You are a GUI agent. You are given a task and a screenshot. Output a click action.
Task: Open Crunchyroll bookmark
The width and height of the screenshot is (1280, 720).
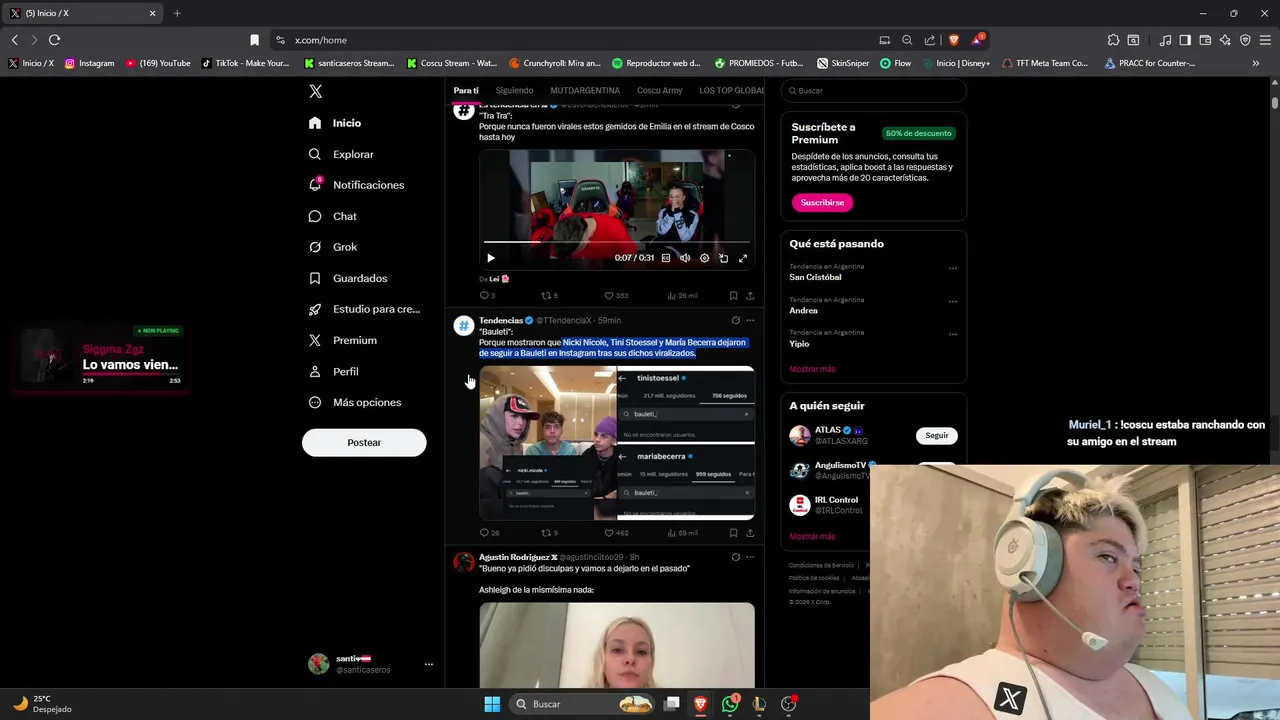(x=555, y=63)
